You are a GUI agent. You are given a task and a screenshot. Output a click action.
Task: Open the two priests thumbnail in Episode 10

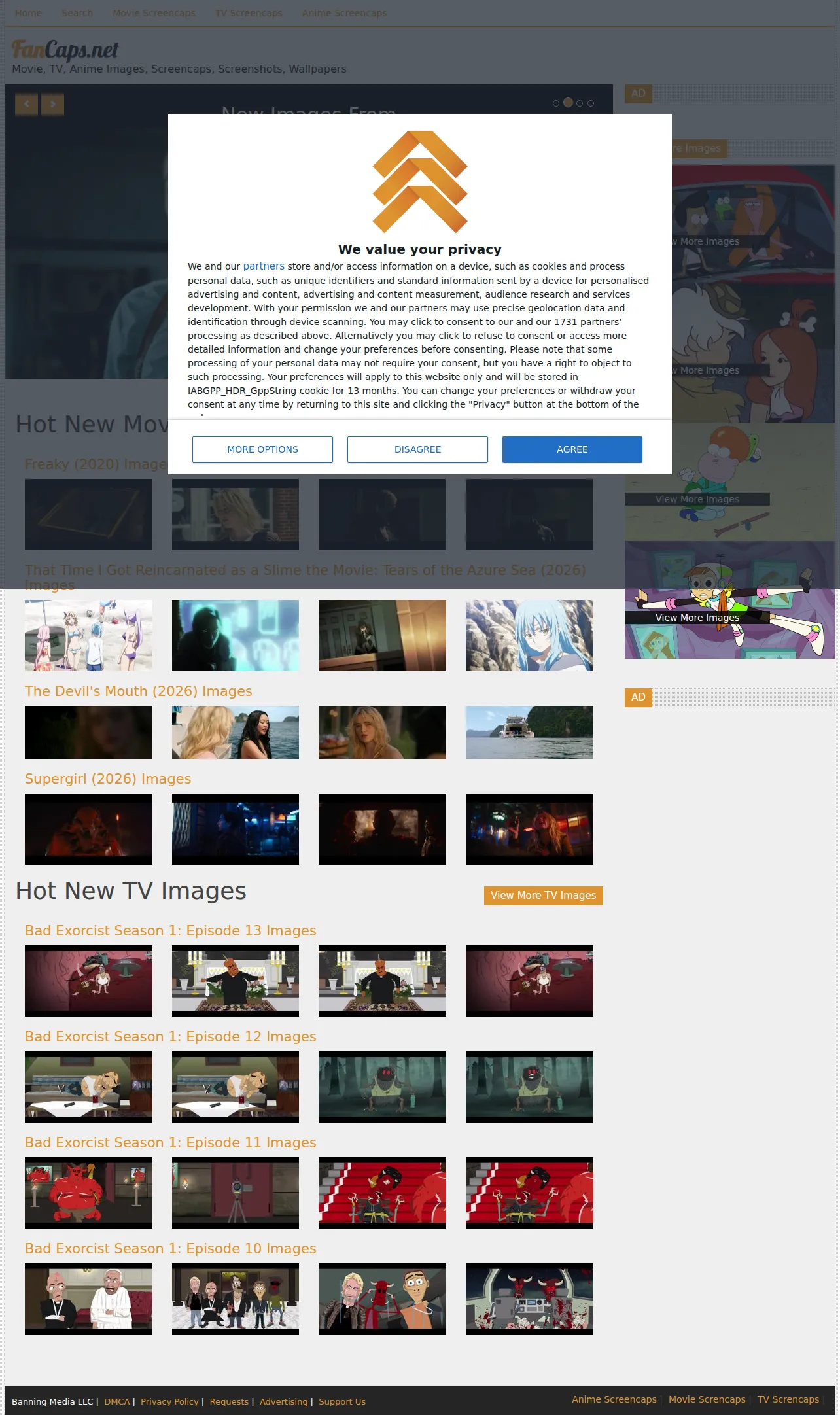[x=88, y=1299]
